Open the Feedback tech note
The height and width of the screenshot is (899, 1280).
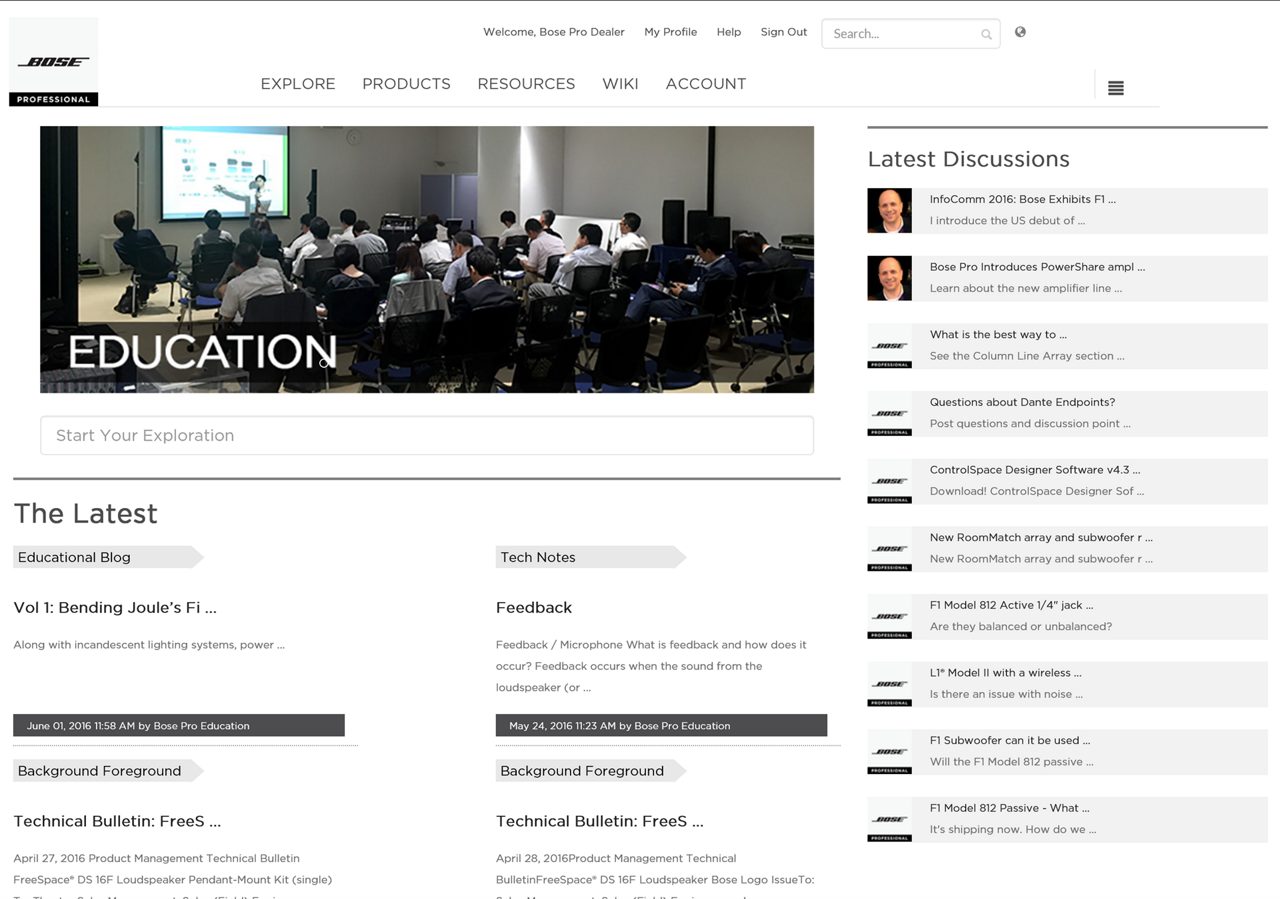[534, 608]
